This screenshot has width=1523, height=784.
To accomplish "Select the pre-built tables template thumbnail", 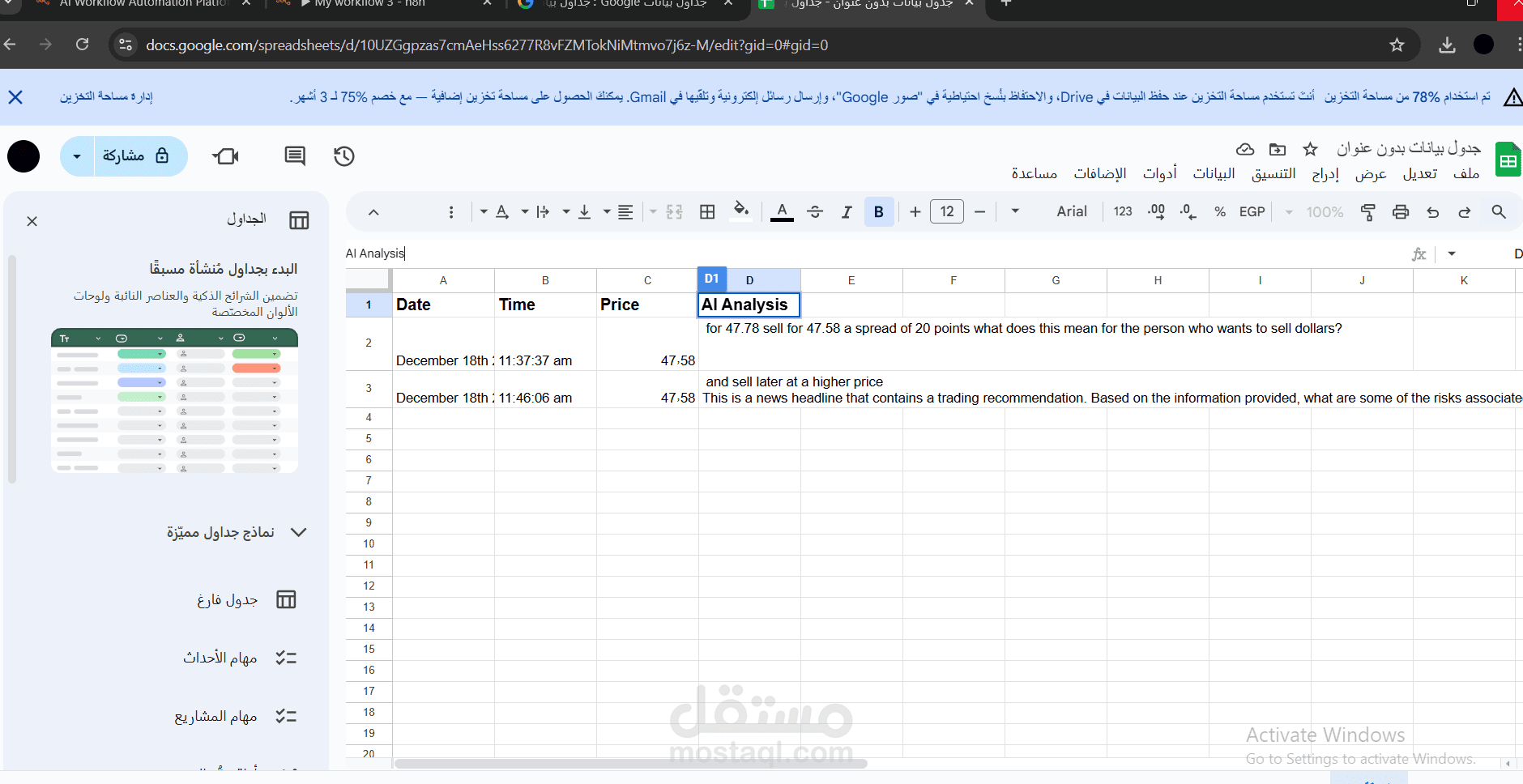I will [174, 401].
